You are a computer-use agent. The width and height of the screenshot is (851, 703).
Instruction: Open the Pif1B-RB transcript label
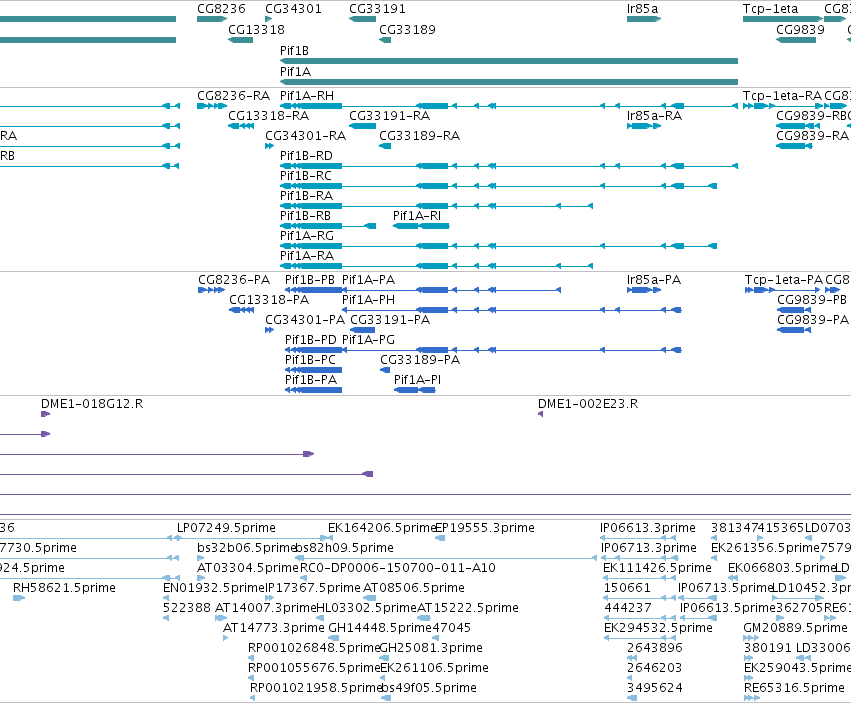coord(305,216)
